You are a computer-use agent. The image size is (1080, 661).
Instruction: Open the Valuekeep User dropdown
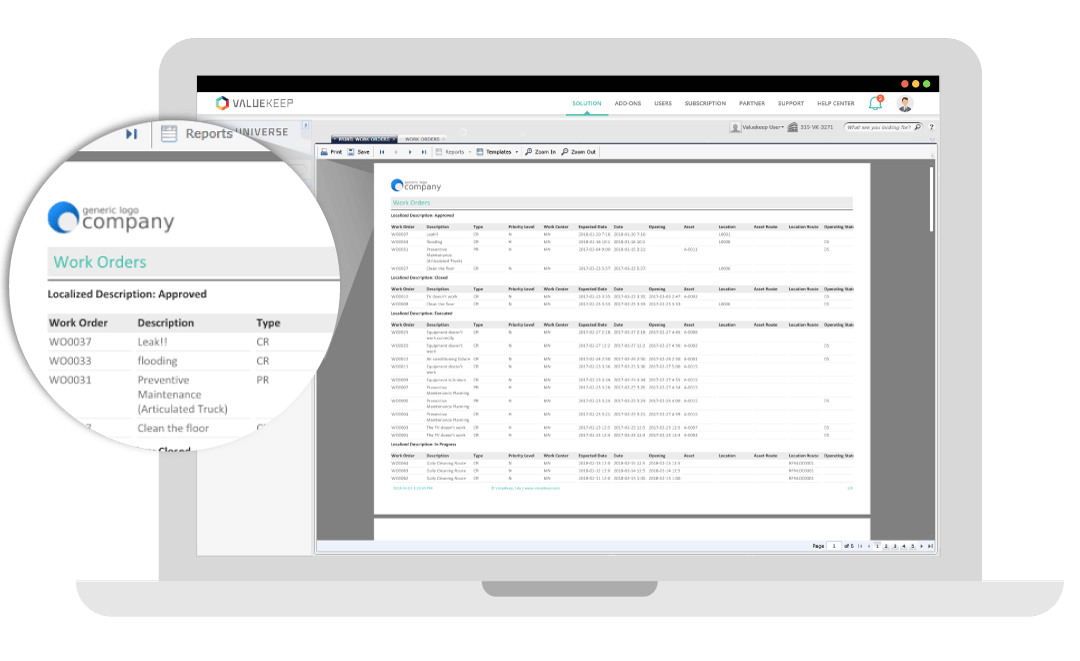pos(757,127)
